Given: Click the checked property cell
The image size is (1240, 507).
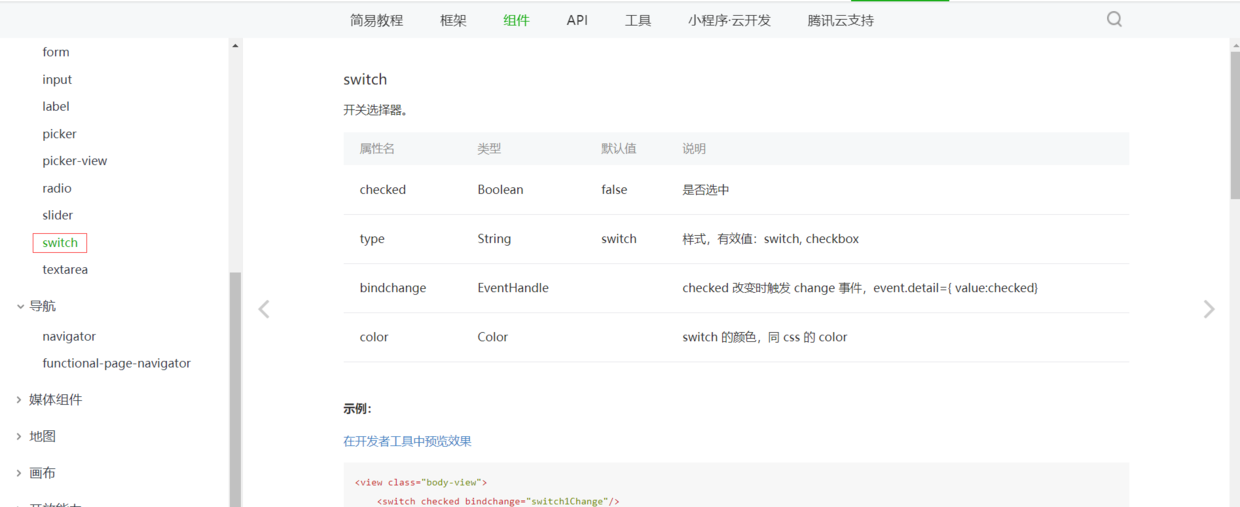Looking at the screenshot, I should [383, 189].
